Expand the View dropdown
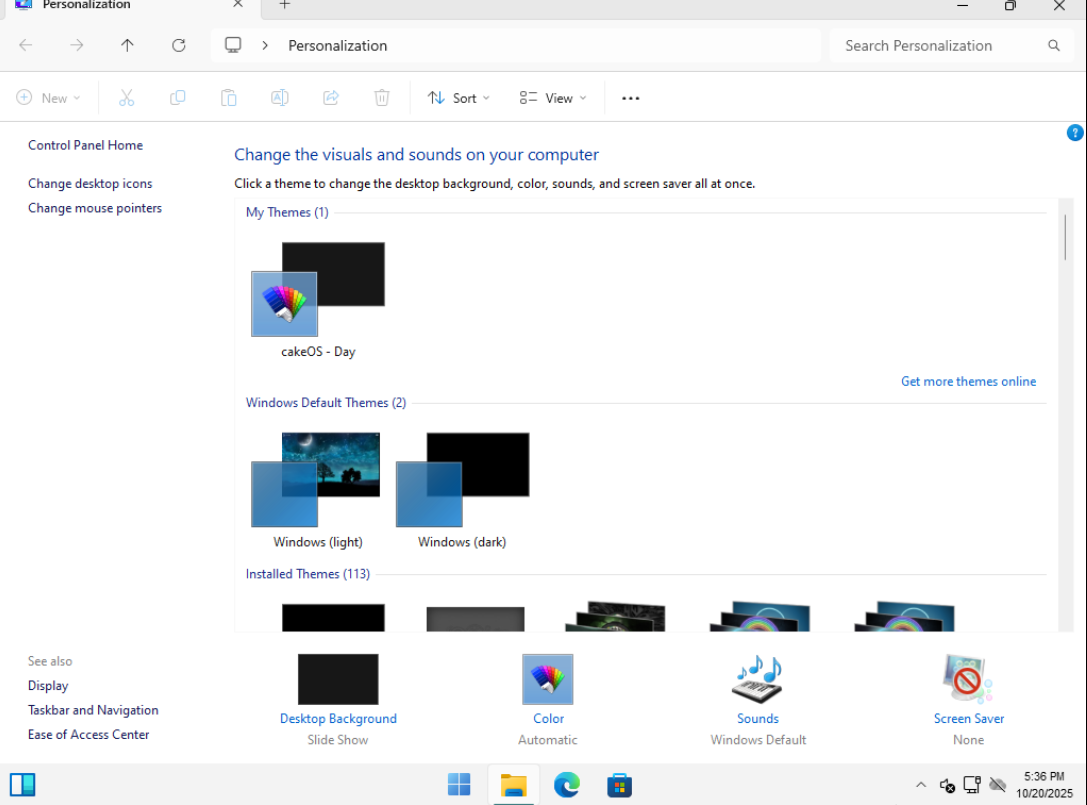Image resolution: width=1087 pixels, height=805 pixels. click(x=553, y=98)
